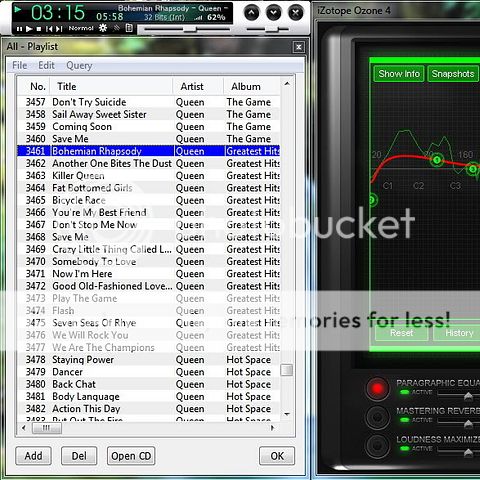Click the striped icon next to the gear

117,28
